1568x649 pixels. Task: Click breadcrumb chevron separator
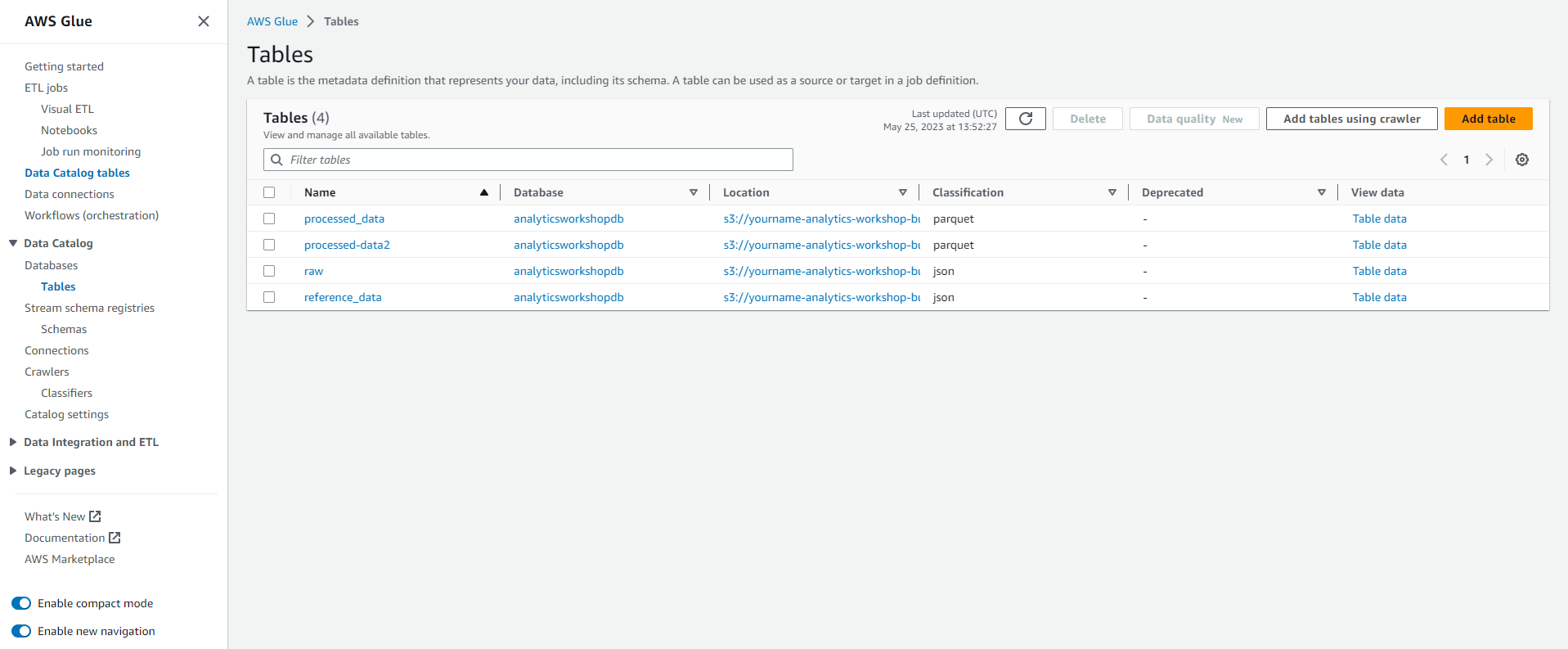point(311,21)
